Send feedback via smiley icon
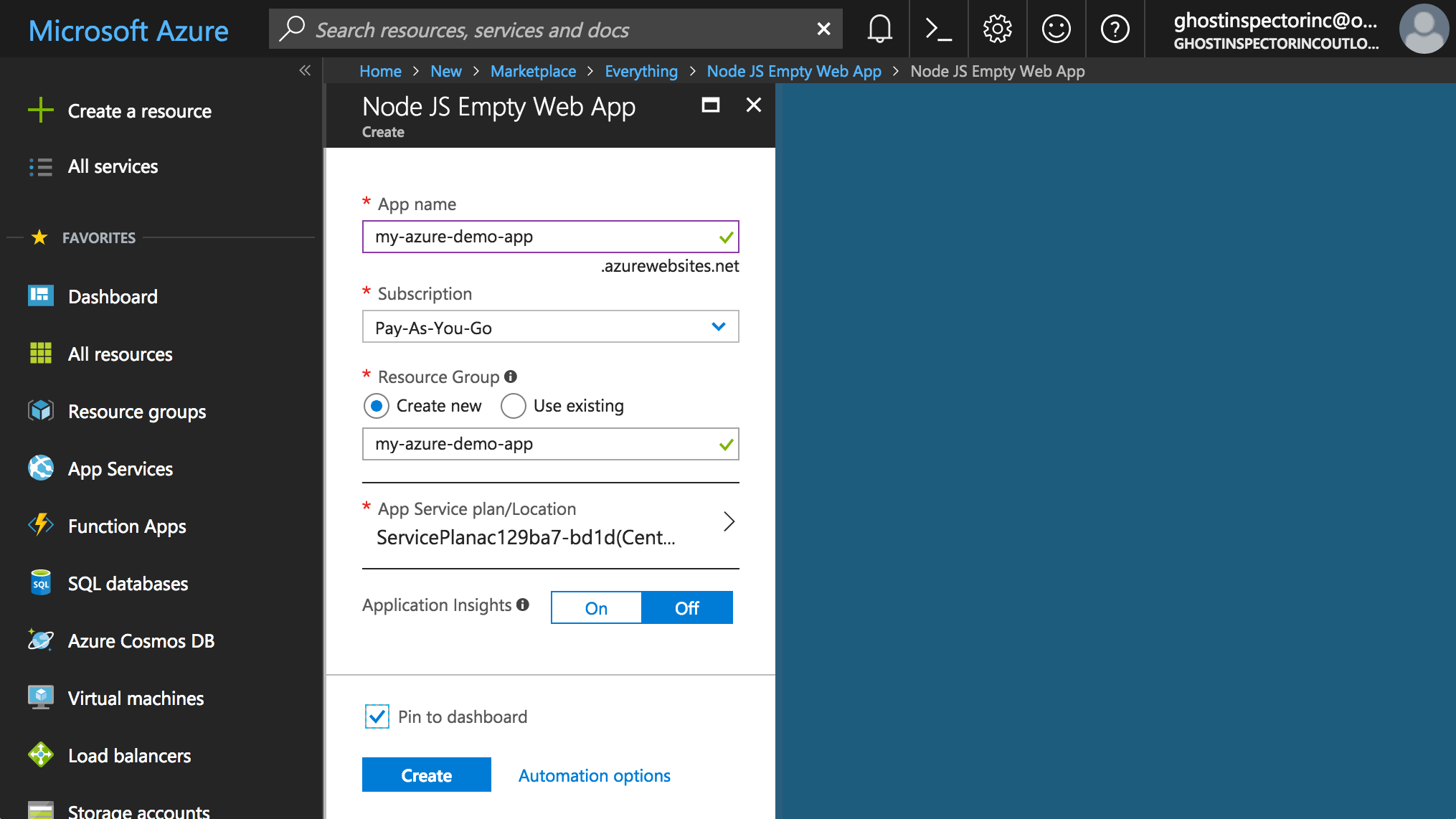The width and height of the screenshot is (1456, 819). click(1056, 29)
